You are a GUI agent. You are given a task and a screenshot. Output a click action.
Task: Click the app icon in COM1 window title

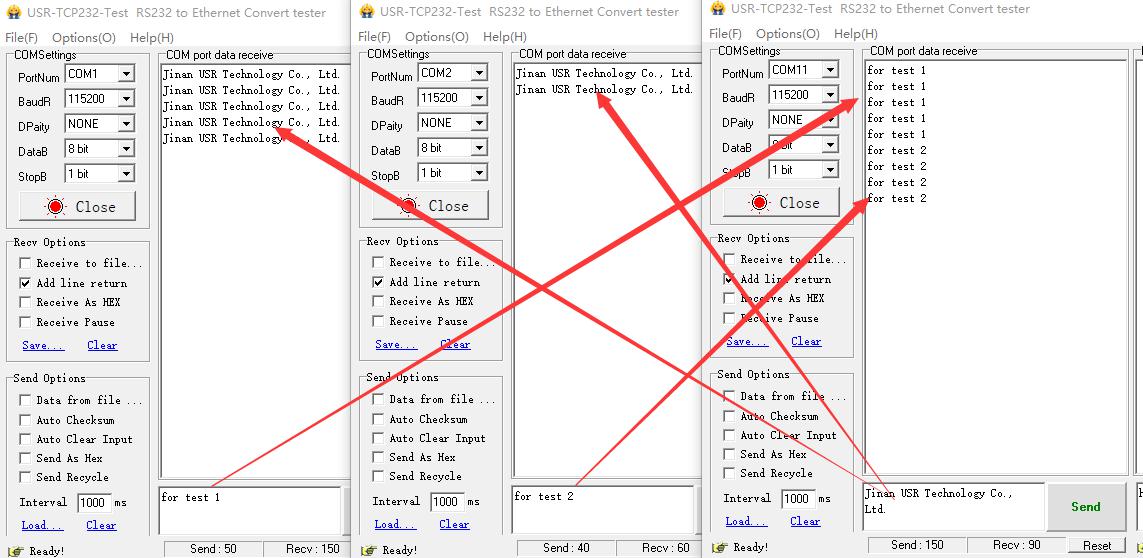pos(15,12)
